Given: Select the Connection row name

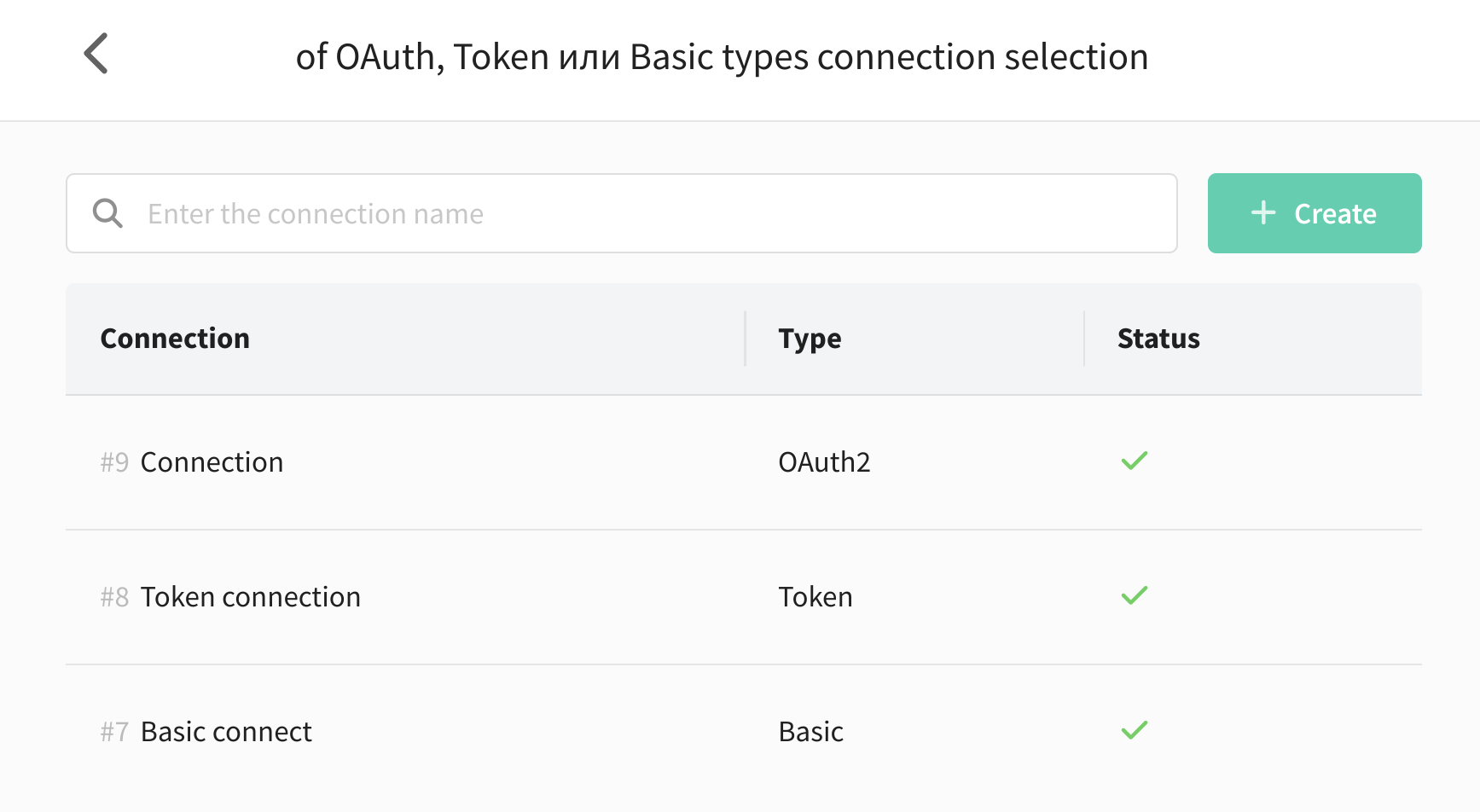Looking at the screenshot, I should [212, 462].
